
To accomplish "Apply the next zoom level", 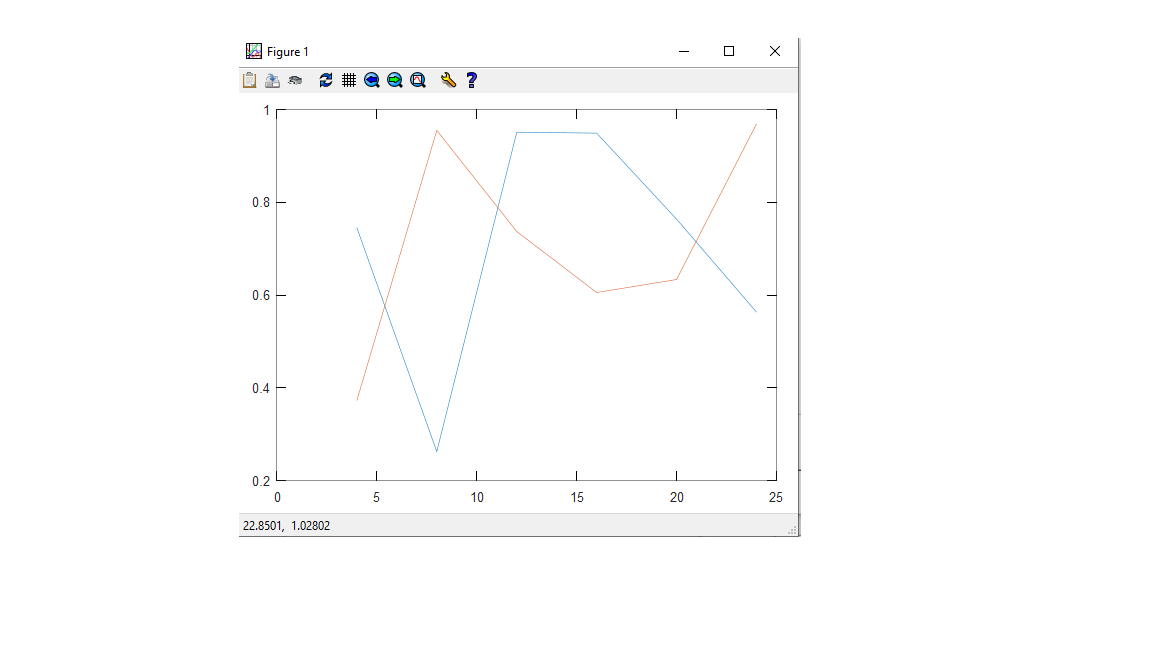I will click(395, 80).
